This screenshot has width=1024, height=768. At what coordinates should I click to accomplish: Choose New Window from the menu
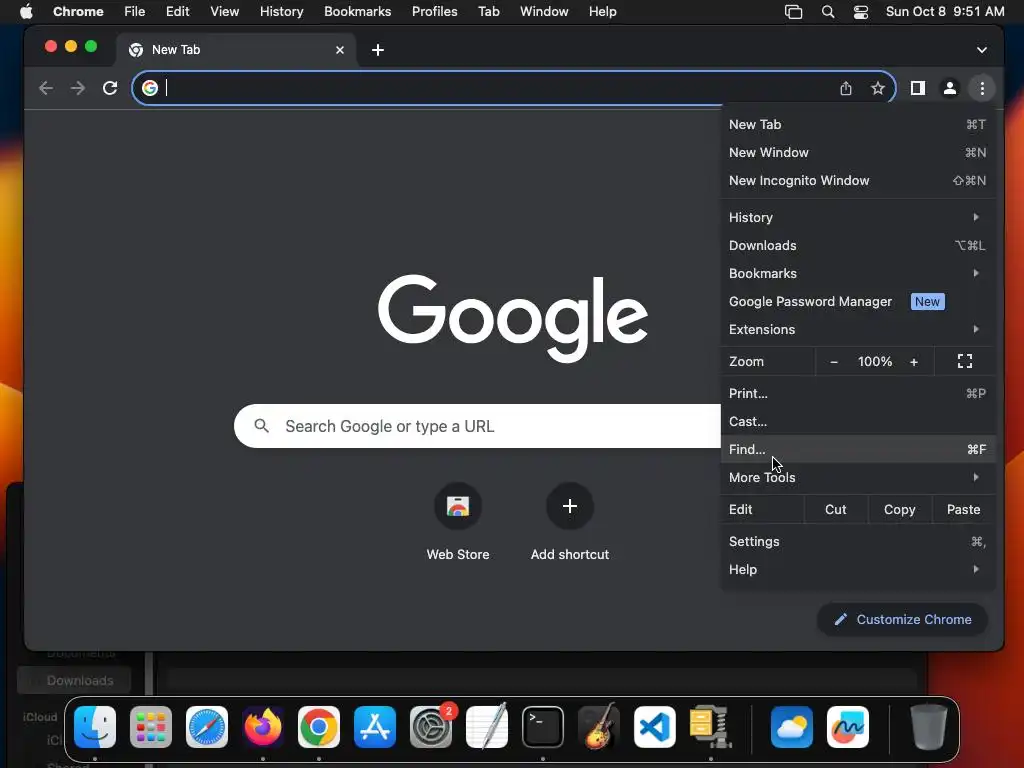(858, 152)
